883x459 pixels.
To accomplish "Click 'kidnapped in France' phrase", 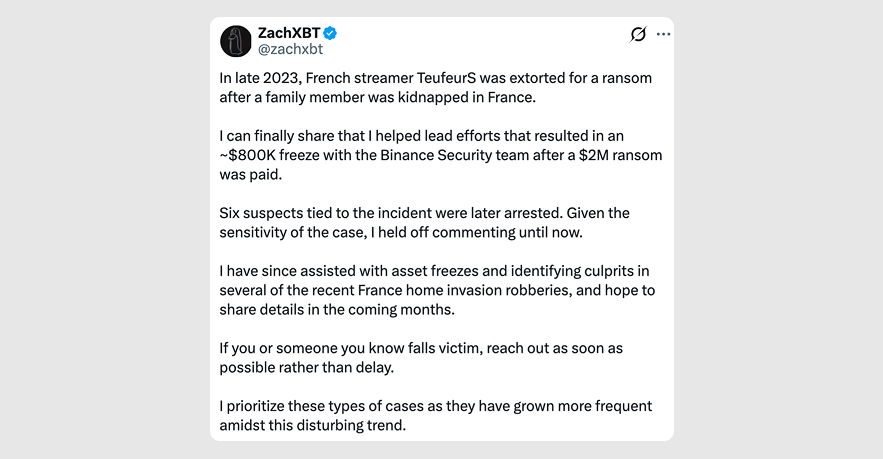I will click(x=467, y=97).
